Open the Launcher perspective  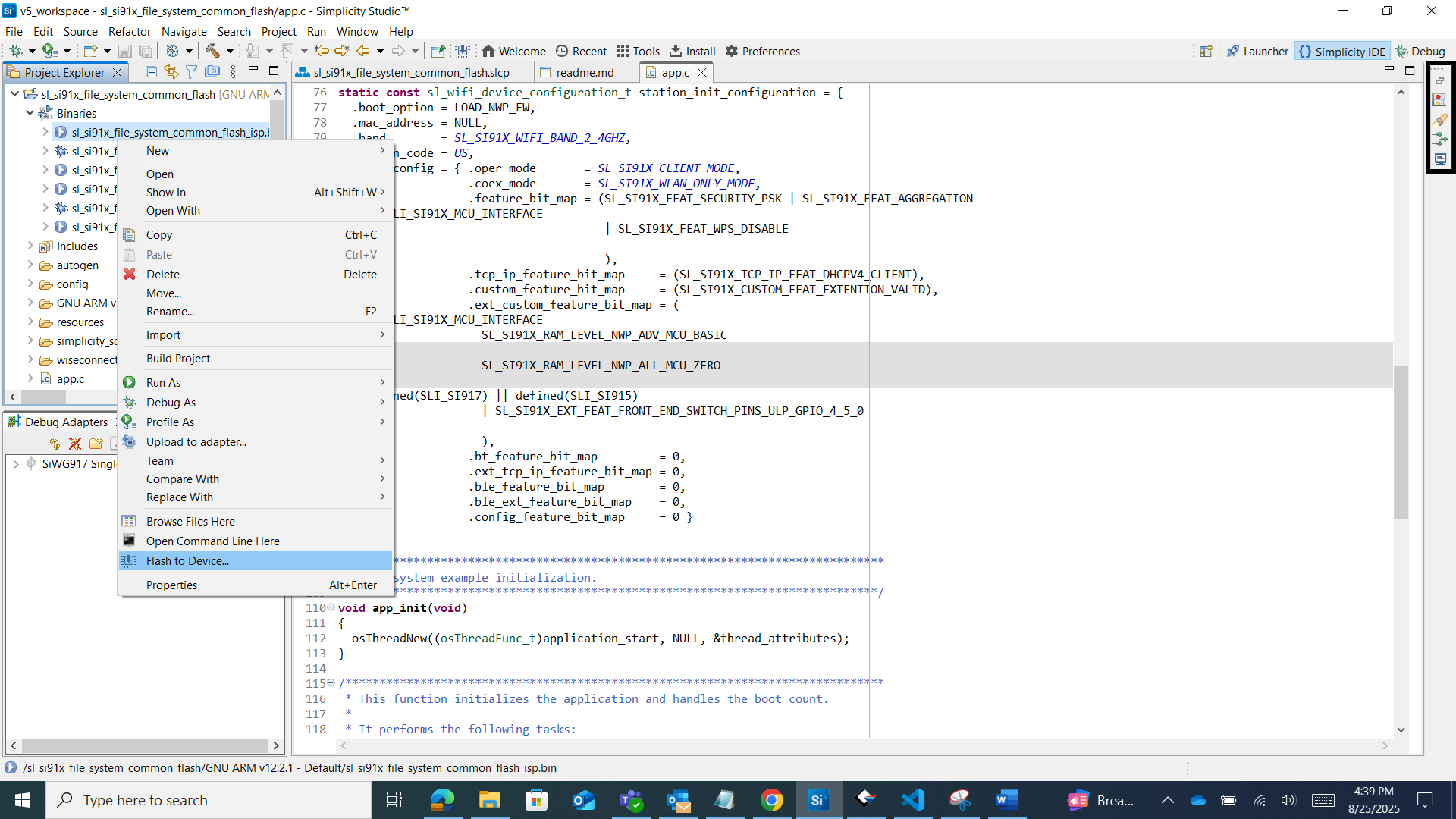click(x=1257, y=51)
